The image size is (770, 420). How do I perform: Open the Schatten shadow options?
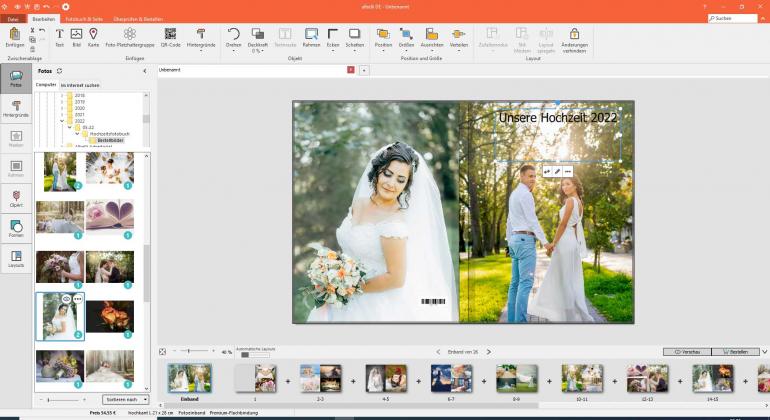click(x=355, y=39)
